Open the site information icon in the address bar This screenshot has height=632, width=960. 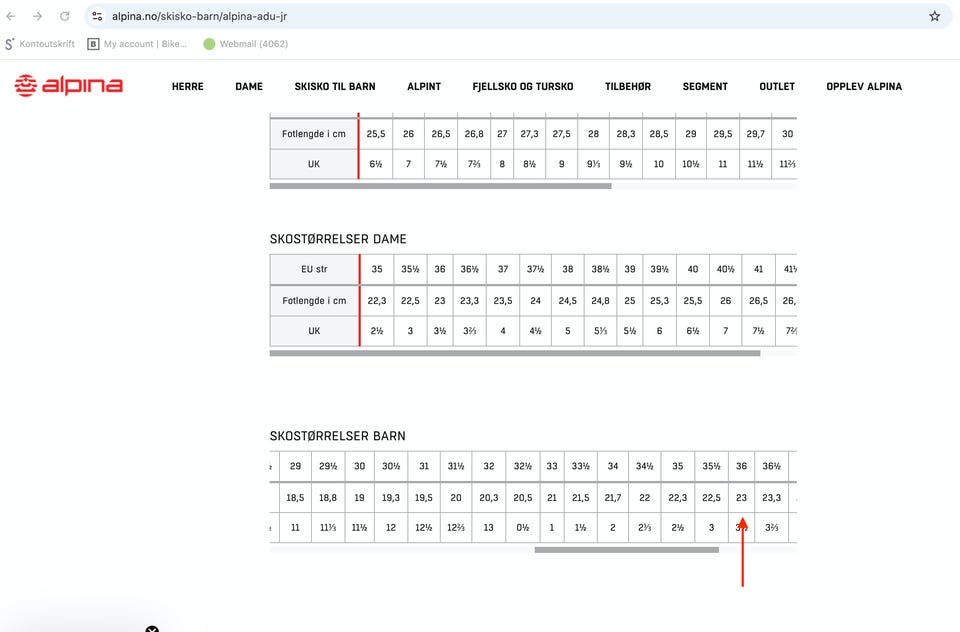(x=97, y=17)
